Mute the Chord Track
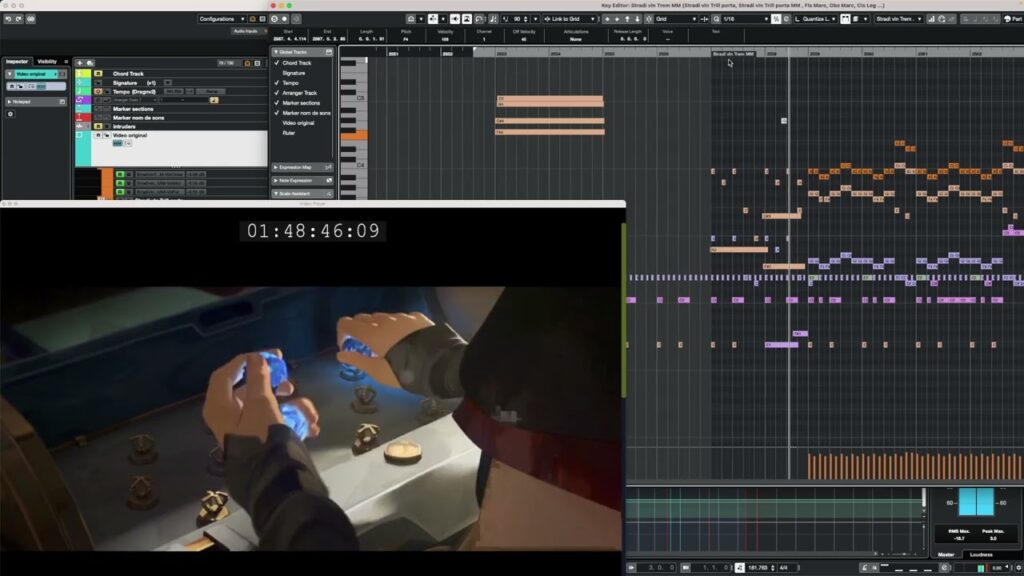Viewport: 1024px width, 576px height. 98,74
